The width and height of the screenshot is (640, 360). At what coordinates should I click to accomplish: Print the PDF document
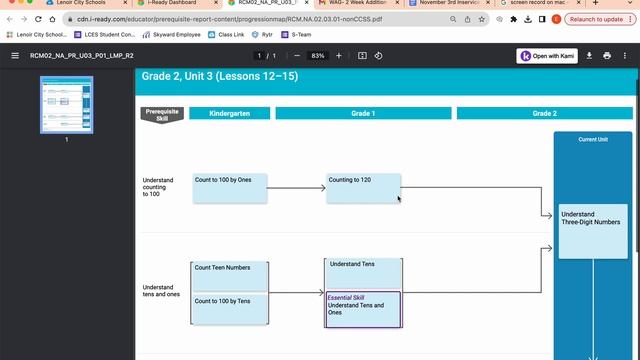pyautogui.click(x=607, y=56)
